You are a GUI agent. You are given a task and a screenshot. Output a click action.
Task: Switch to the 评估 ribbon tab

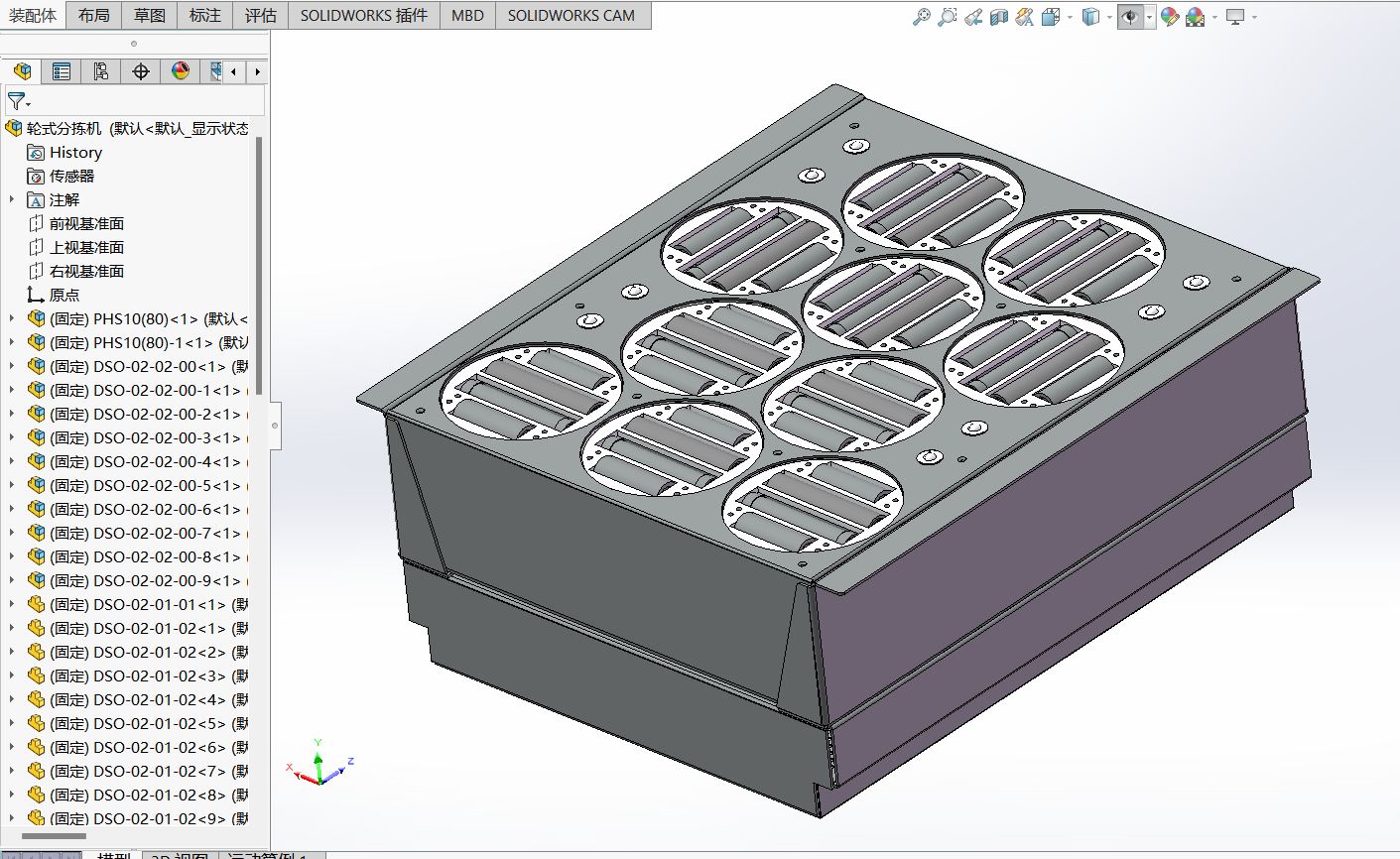[261, 15]
